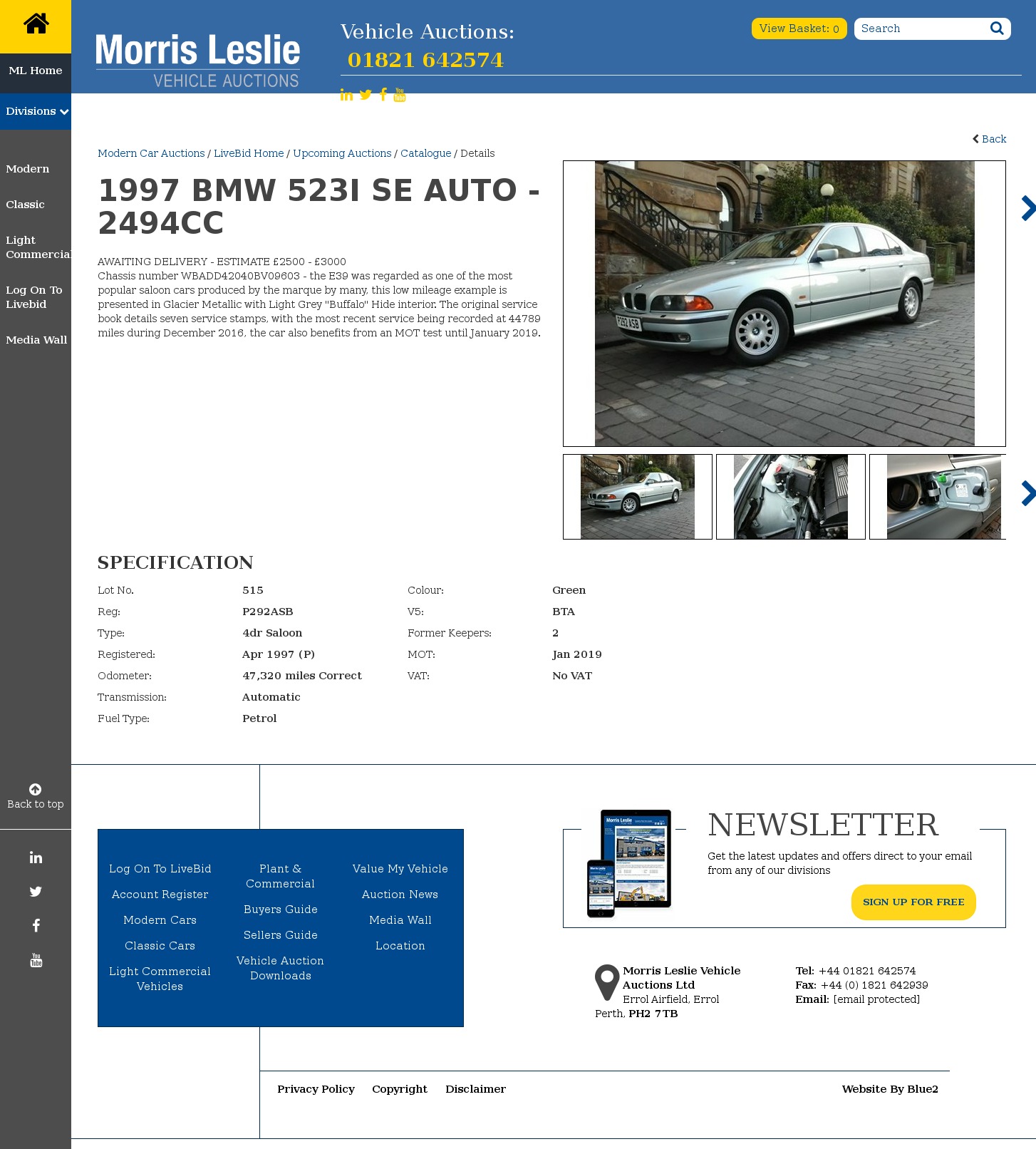
Task: Open Catalogue breadcrumb
Action: pos(425,153)
